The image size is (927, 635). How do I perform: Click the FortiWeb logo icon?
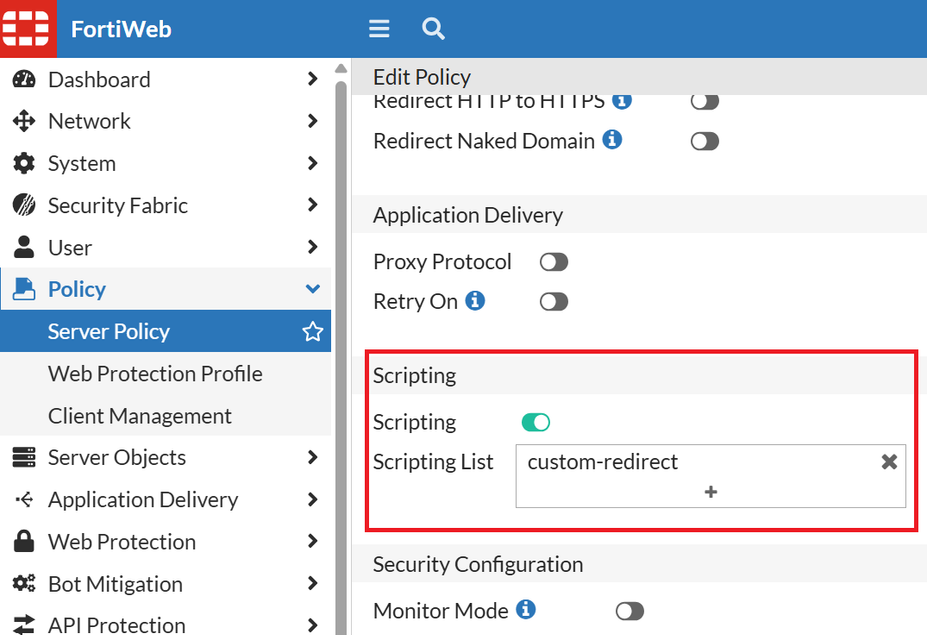point(27,28)
